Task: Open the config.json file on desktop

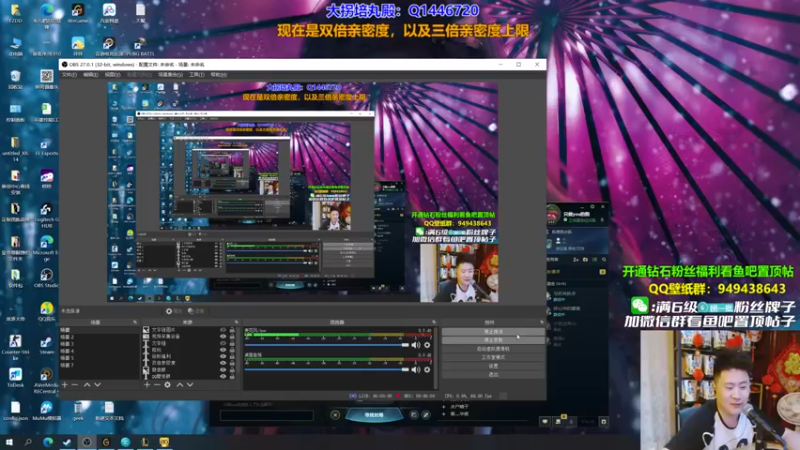Action: 15,411
